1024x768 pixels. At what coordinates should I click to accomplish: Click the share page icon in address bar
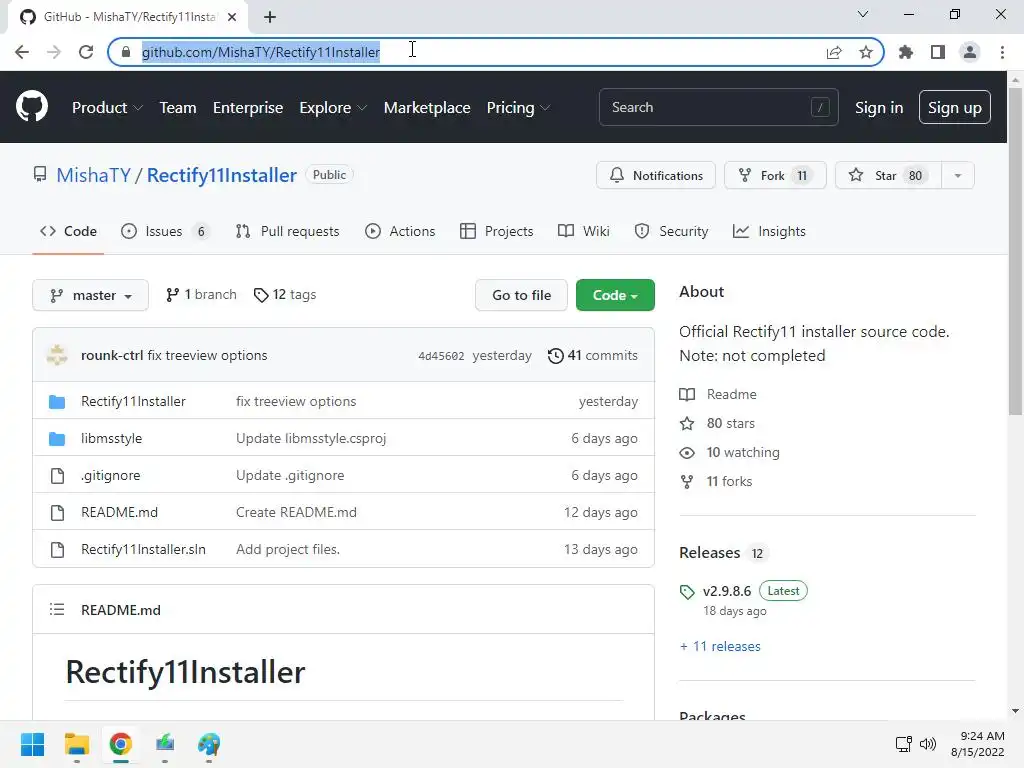834,52
